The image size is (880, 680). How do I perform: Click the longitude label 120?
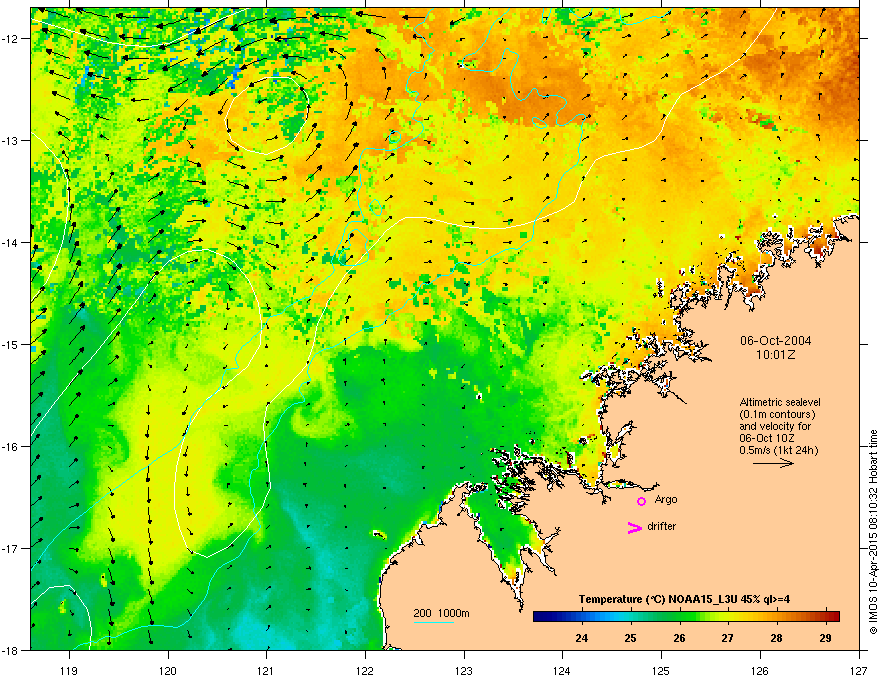coord(168,670)
